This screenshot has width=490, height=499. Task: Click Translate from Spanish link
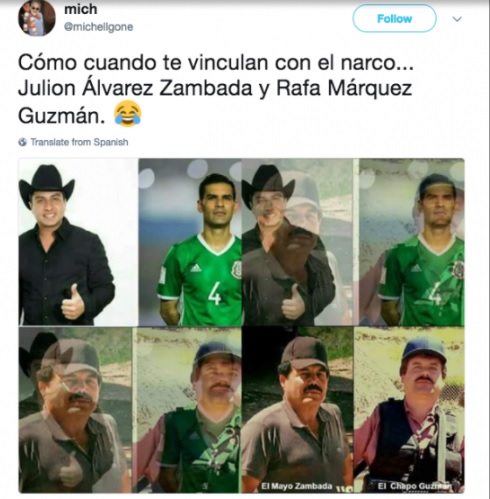coord(79,142)
